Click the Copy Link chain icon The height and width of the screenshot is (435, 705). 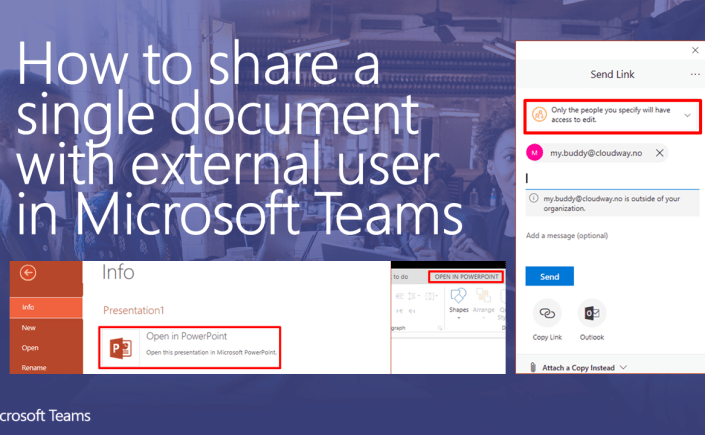[x=547, y=314]
